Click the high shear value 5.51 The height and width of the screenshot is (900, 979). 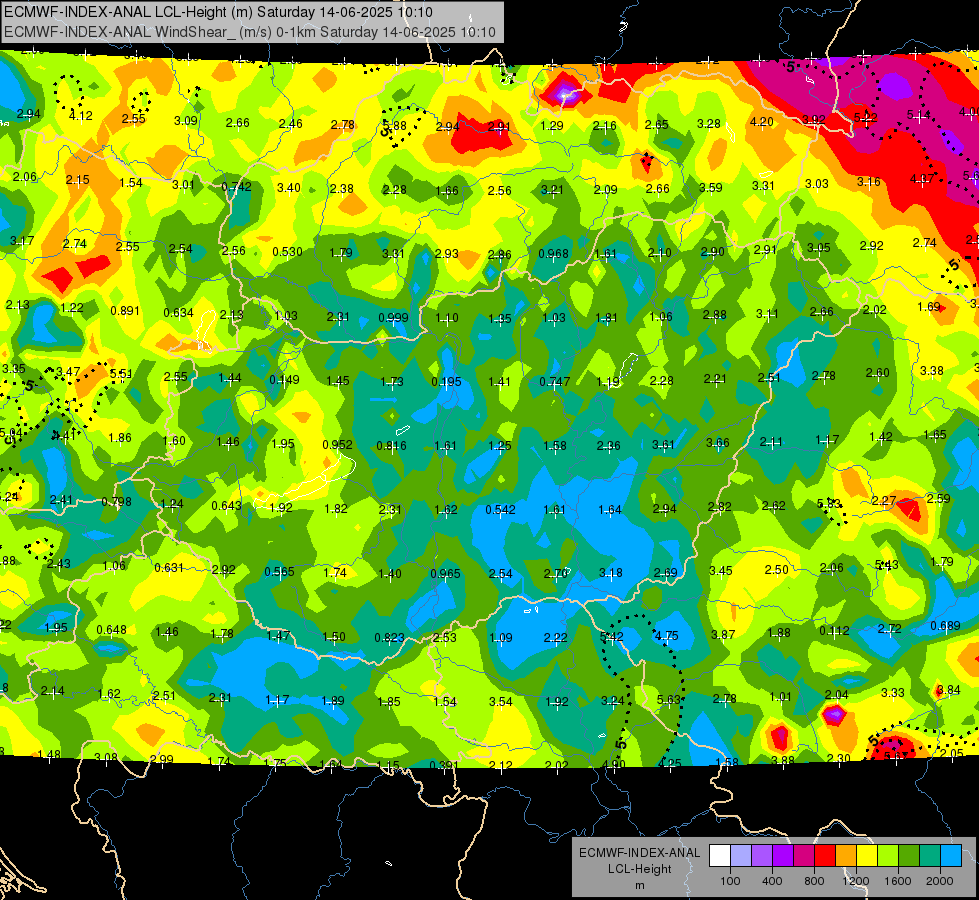pos(121,373)
